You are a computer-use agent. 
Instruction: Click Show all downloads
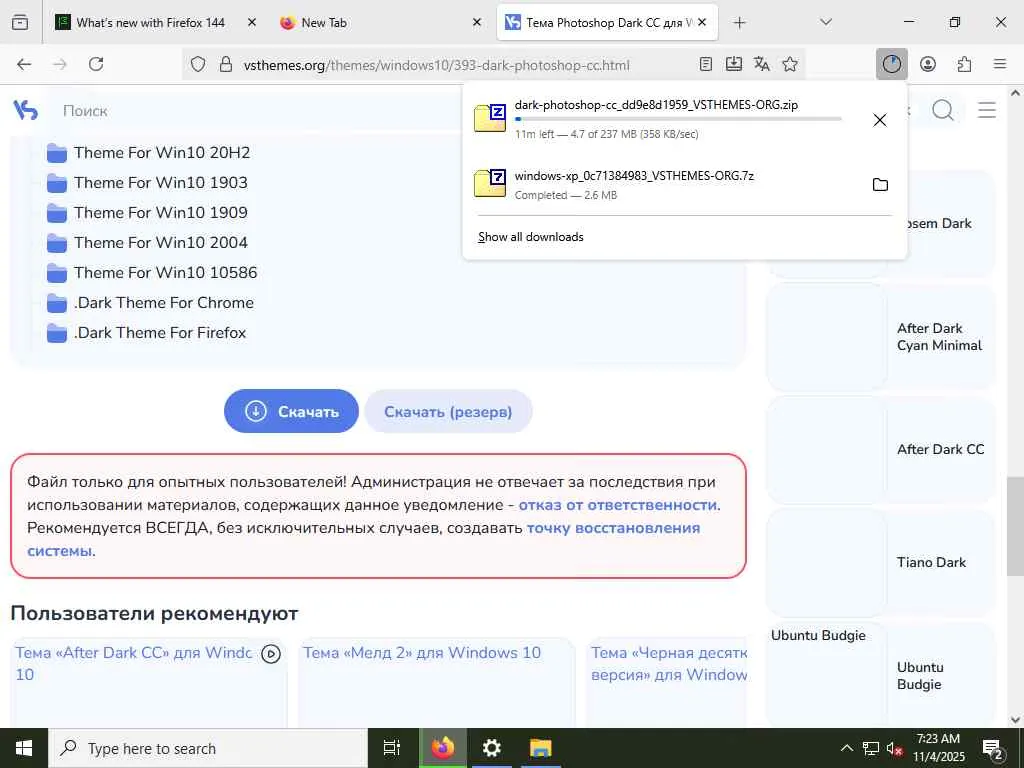530,237
